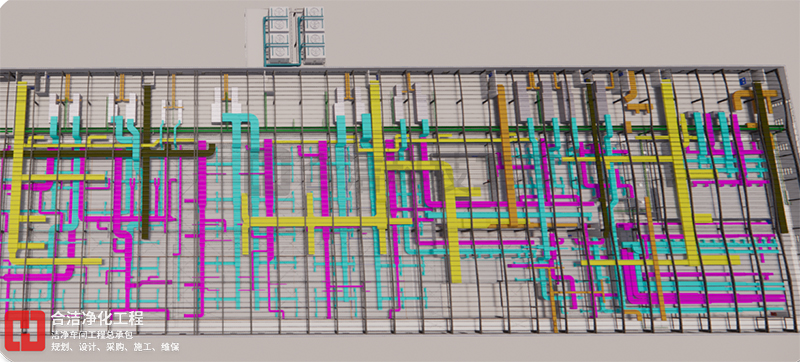Select the left rooftop air handling unit stack
Screen dimensions: 800x362
click(x=279, y=35)
